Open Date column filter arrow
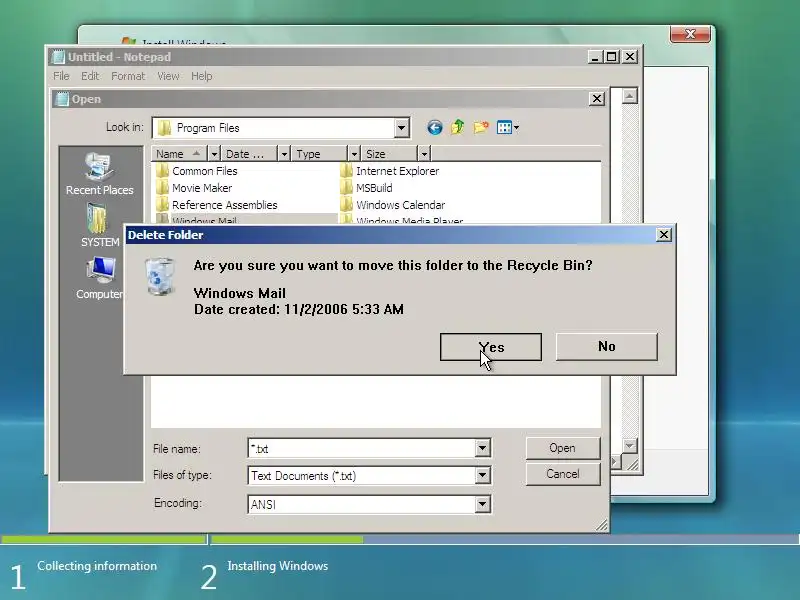800x600 pixels. [284, 154]
